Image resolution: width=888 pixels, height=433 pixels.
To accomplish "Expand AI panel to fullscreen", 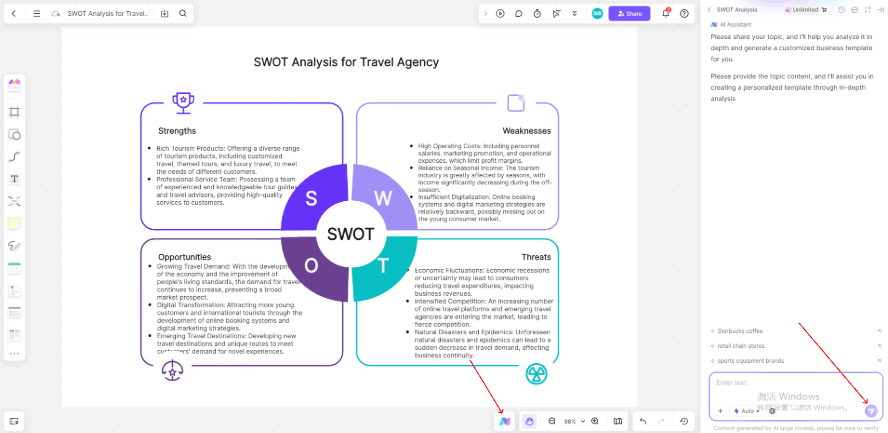I will tap(867, 10).
